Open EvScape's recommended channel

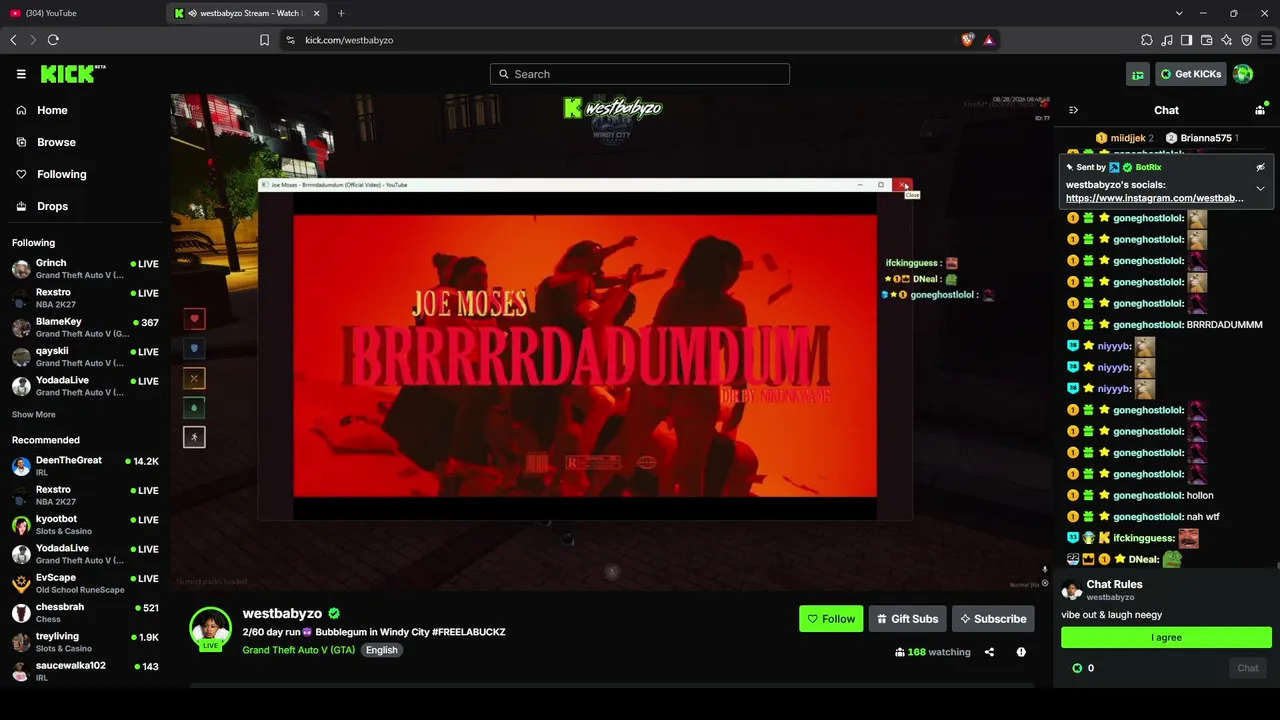[x=84, y=584]
